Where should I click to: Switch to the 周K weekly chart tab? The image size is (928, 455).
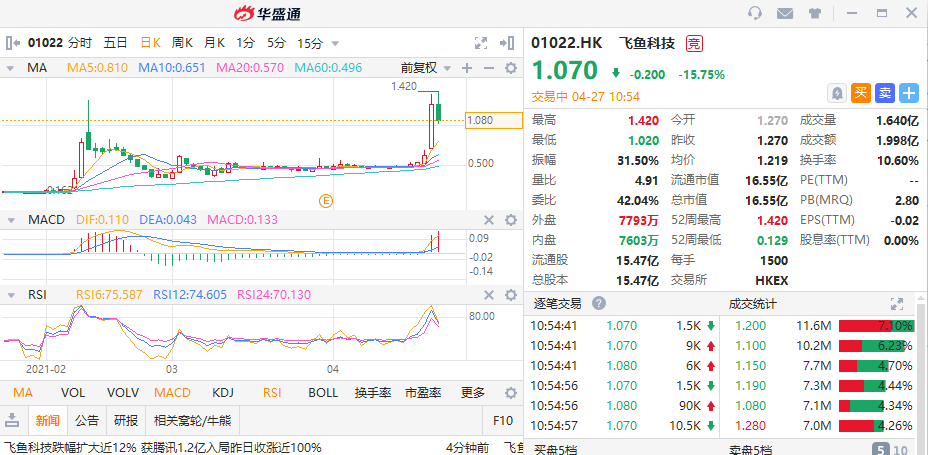[x=182, y=43]
